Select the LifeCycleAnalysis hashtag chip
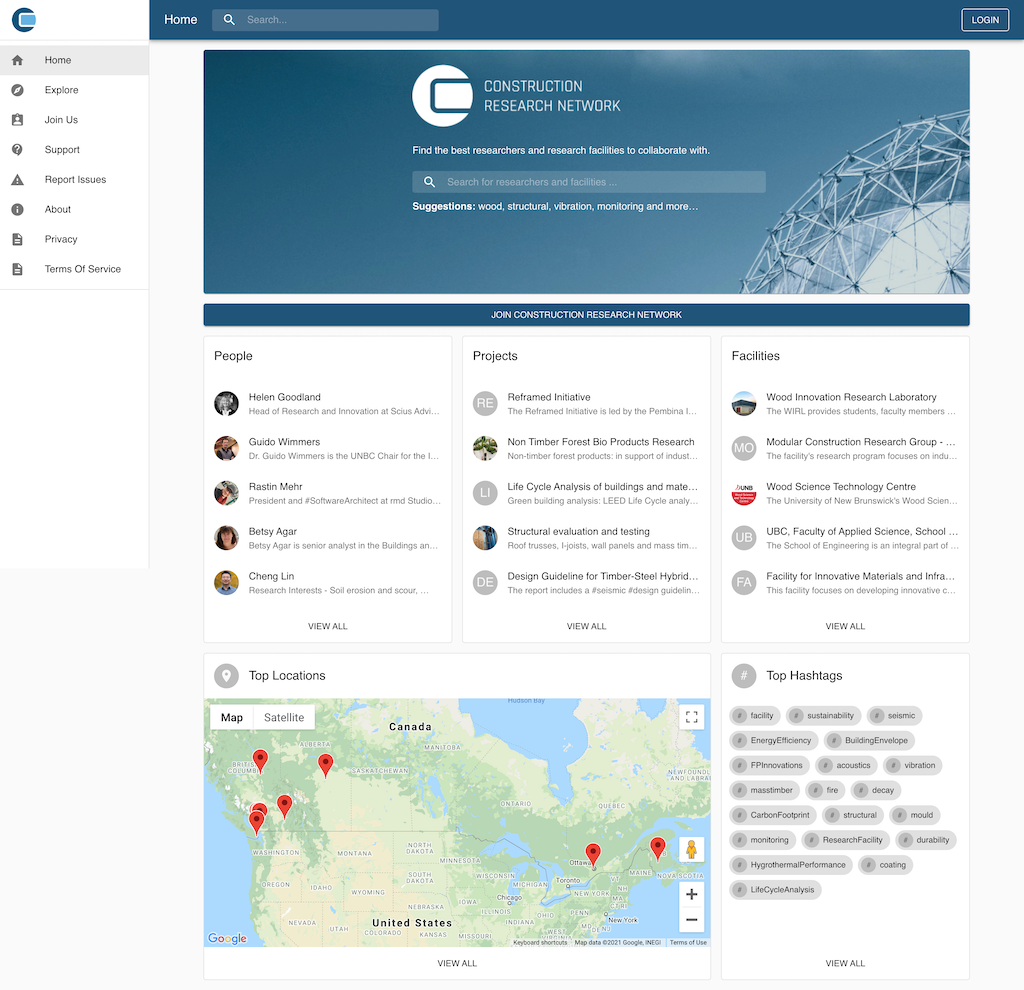Screen dimensions: 1024x990 775,889
